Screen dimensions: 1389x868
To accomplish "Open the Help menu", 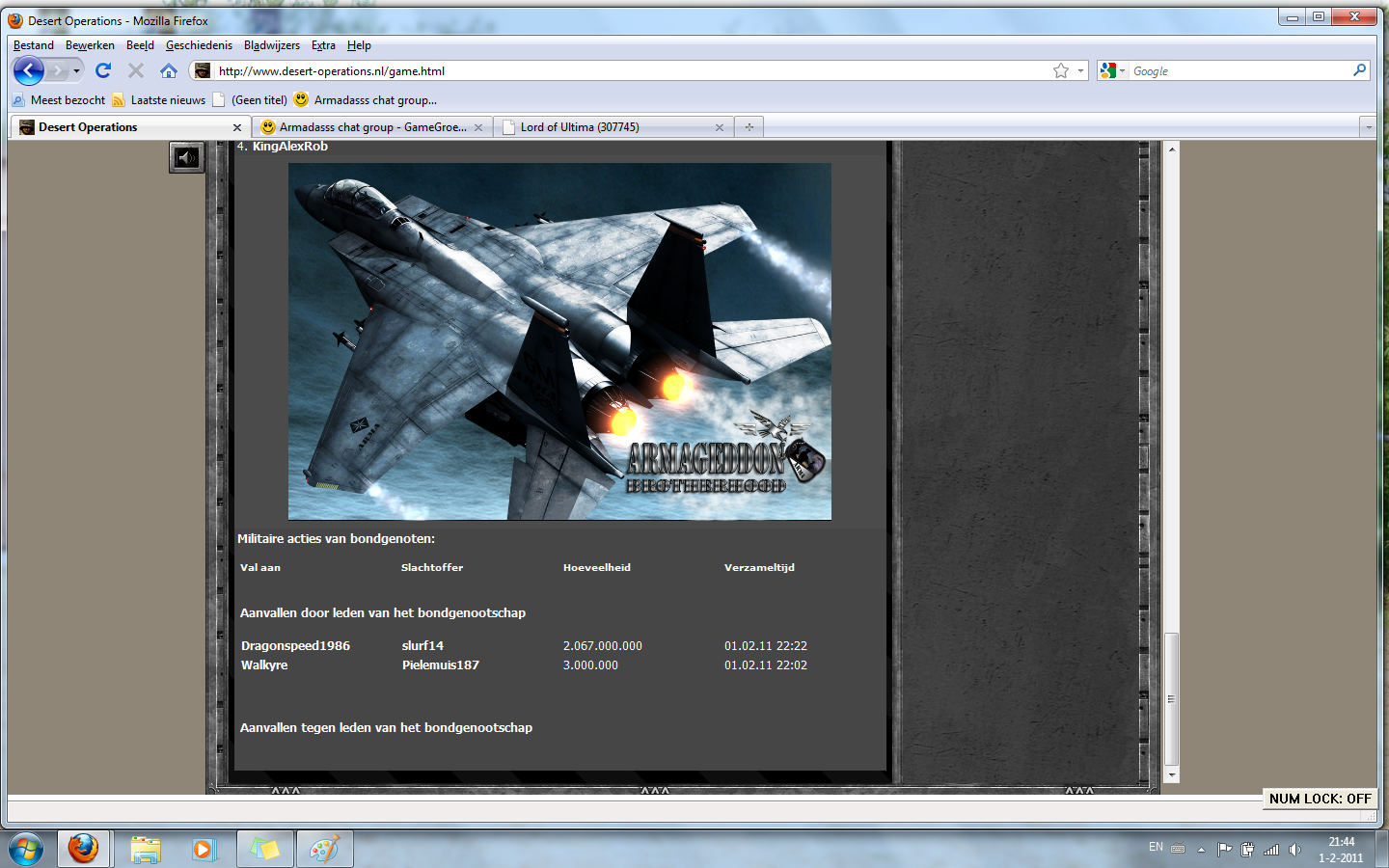I will tap(359, 45).
